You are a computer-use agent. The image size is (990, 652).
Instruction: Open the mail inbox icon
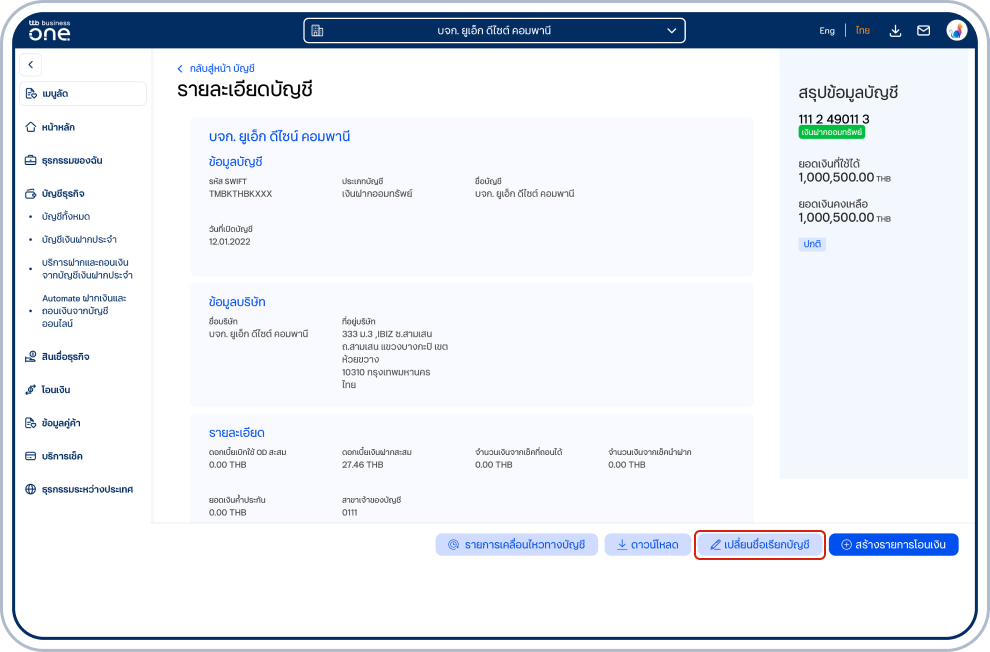(924, 31)
